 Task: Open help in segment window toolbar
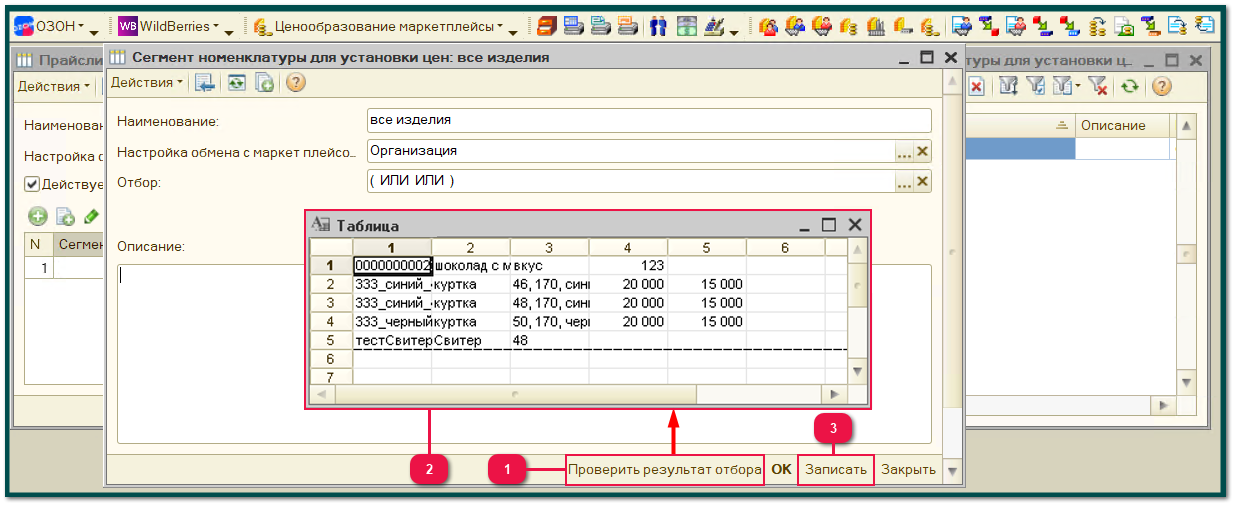295,83
